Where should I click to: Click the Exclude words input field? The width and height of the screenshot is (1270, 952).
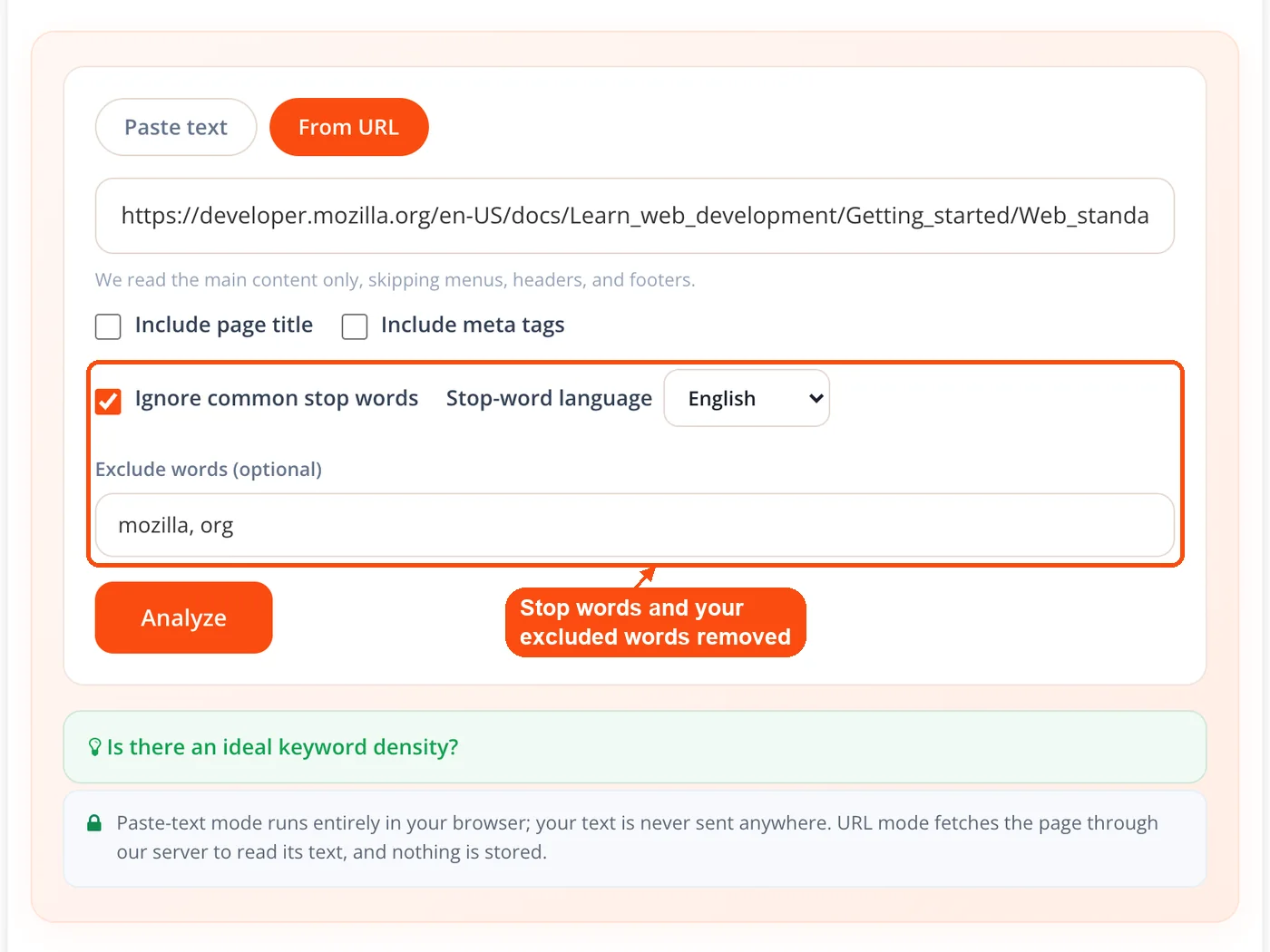pyautogui.click(x=635, y=525)
